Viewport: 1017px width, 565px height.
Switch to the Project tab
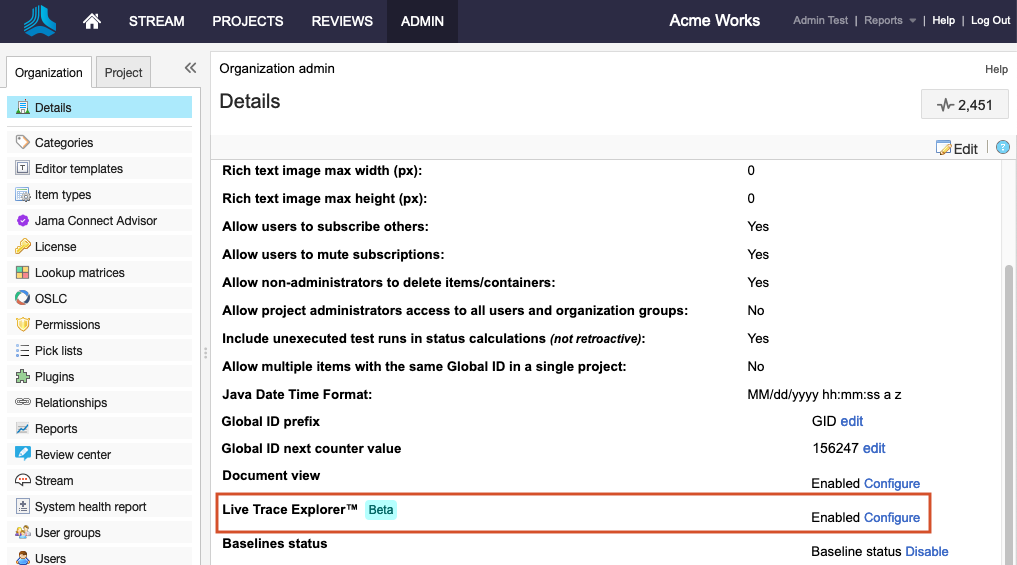[x=123, y=72]
